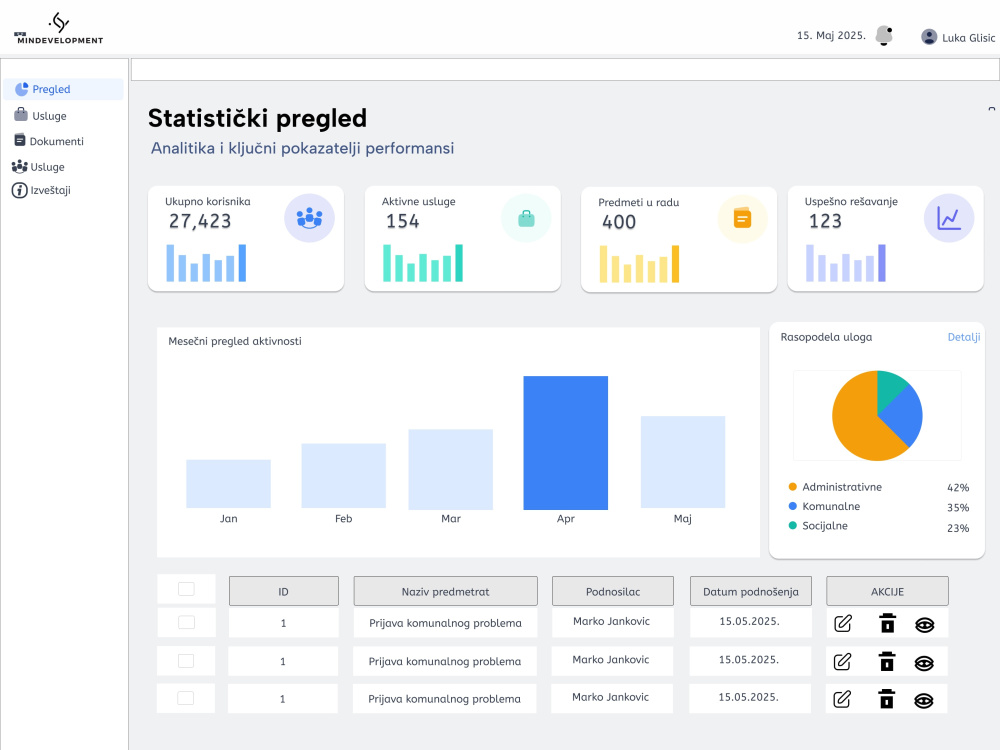Toggle the select-all checkbox in table header

click(186, 589)
